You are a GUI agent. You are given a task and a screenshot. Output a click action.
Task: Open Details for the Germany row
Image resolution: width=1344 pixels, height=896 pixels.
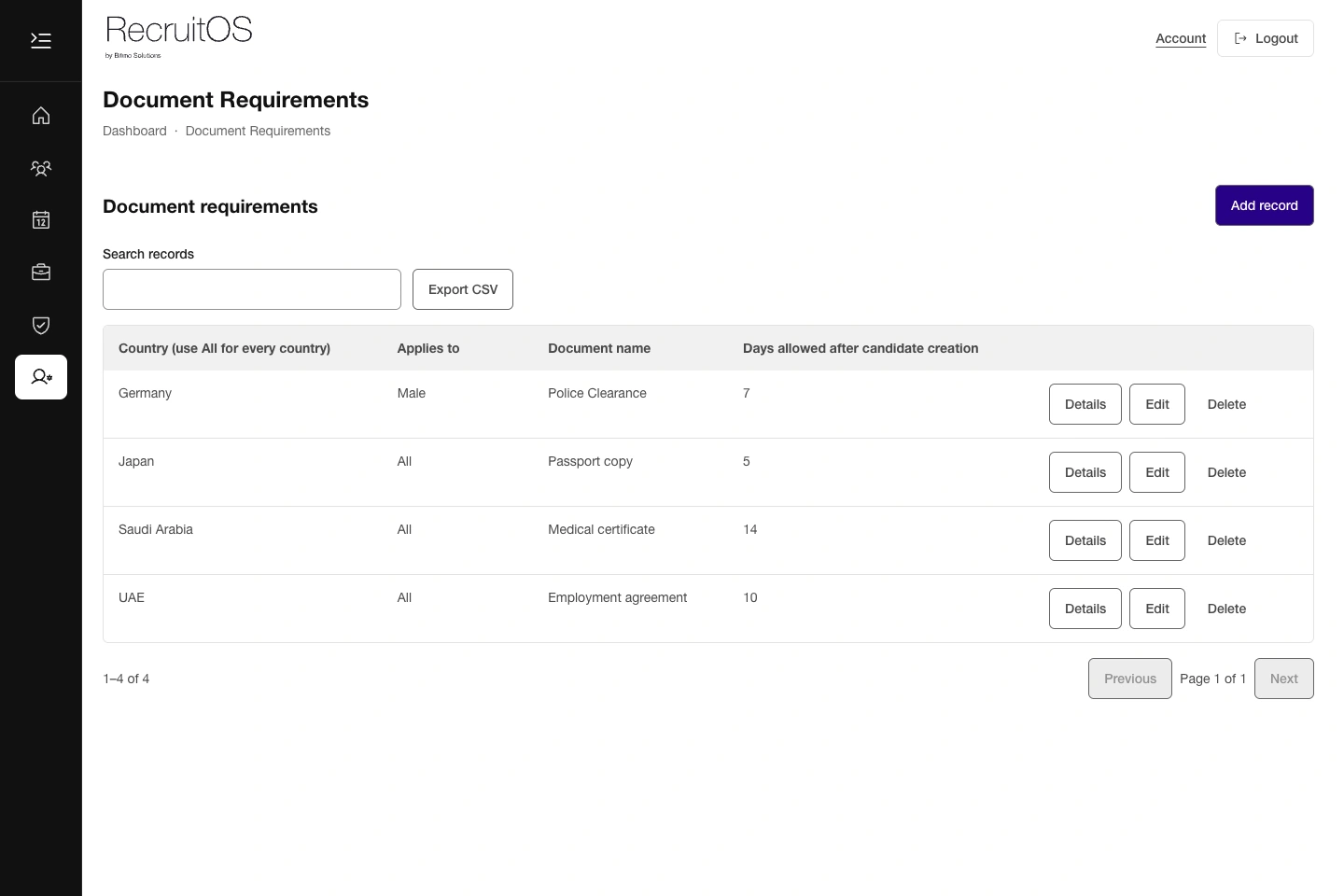click(1085, 404)
